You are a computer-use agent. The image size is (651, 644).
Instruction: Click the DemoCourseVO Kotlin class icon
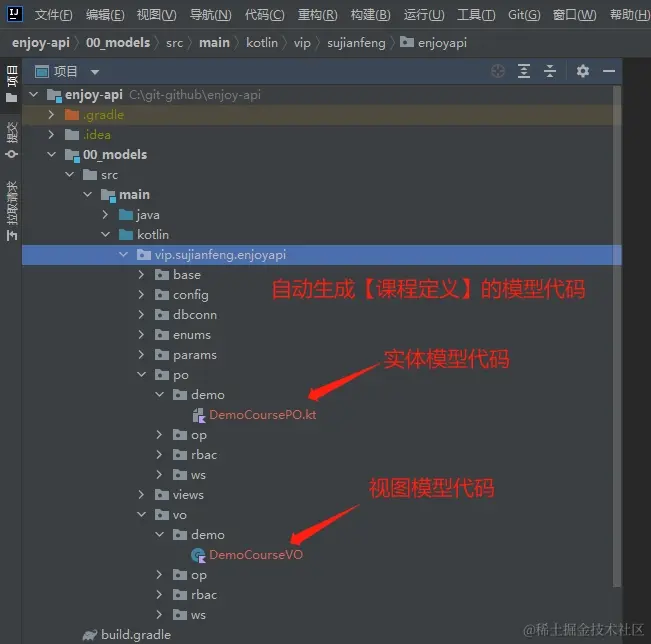tap(198, 555)
